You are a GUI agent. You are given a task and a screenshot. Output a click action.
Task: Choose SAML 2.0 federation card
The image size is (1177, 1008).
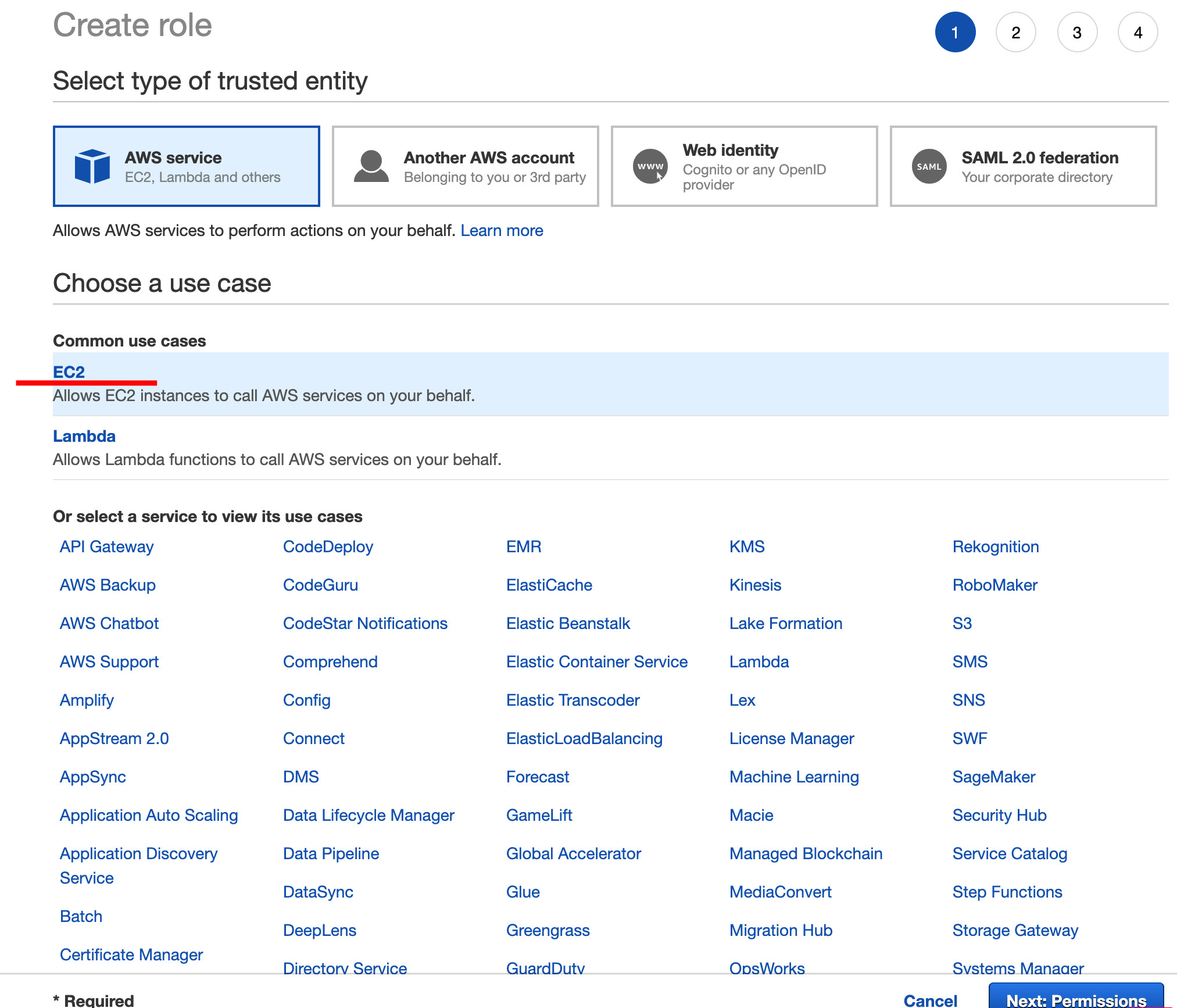coord(1023,166)
